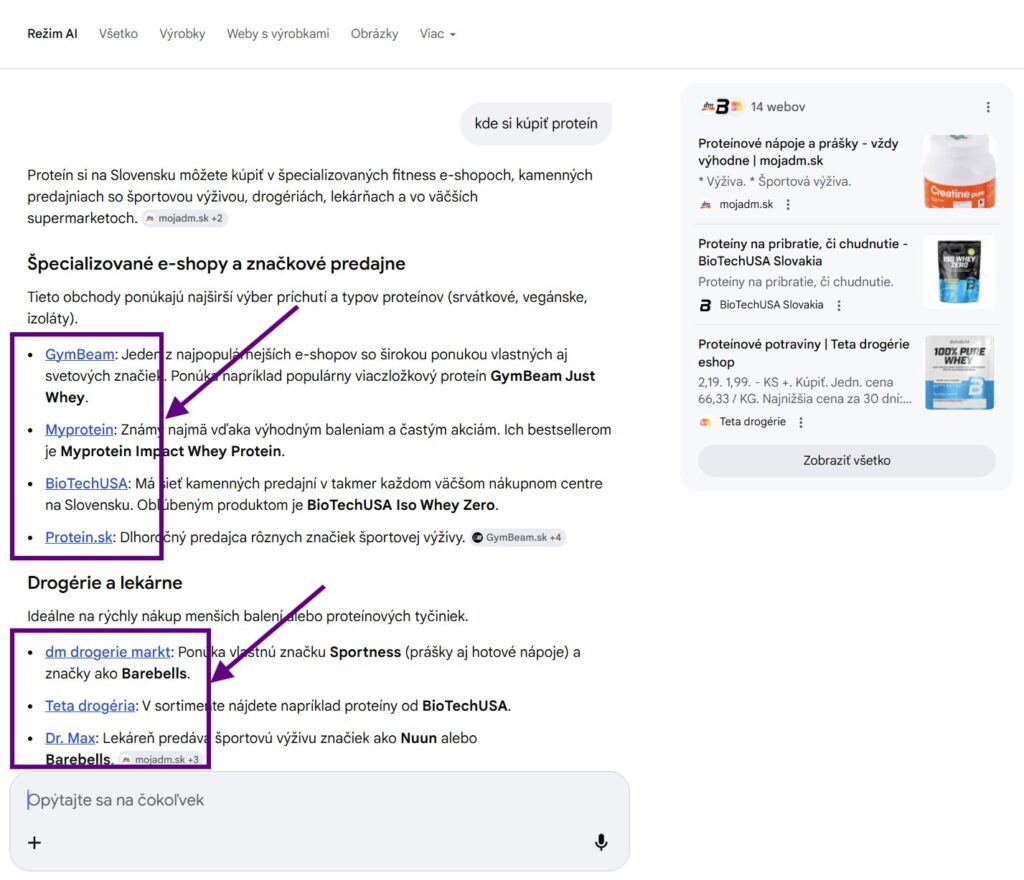Viewport: 1024px width, 880px height.
Task: Switch to the Obrázky tab
Action: [x=374, y=34]
